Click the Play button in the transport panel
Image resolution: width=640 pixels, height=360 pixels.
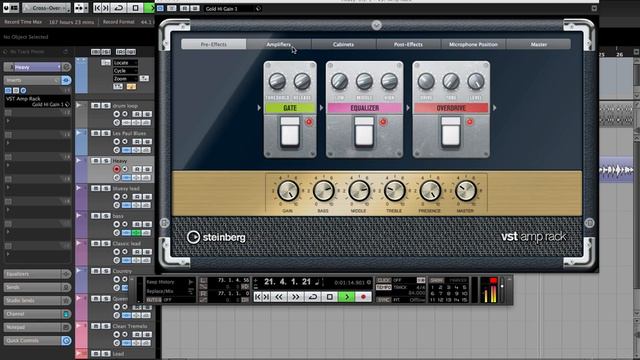[x=347, y=297]
